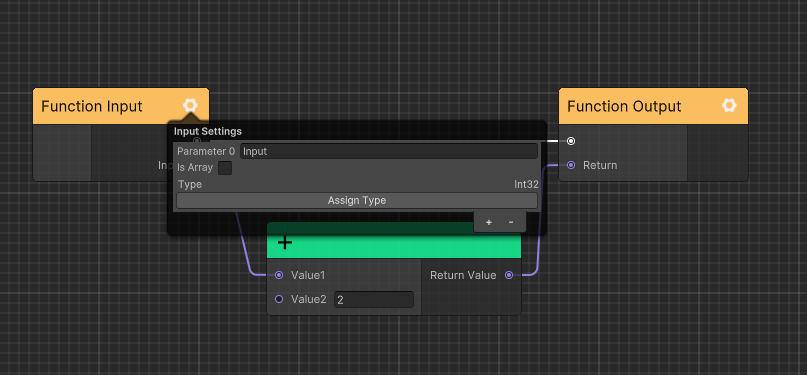Viewport: 807px width, 375px height.
Task: Select the Function Input node header
Action: pyautogui.click(x=121, y=106)
